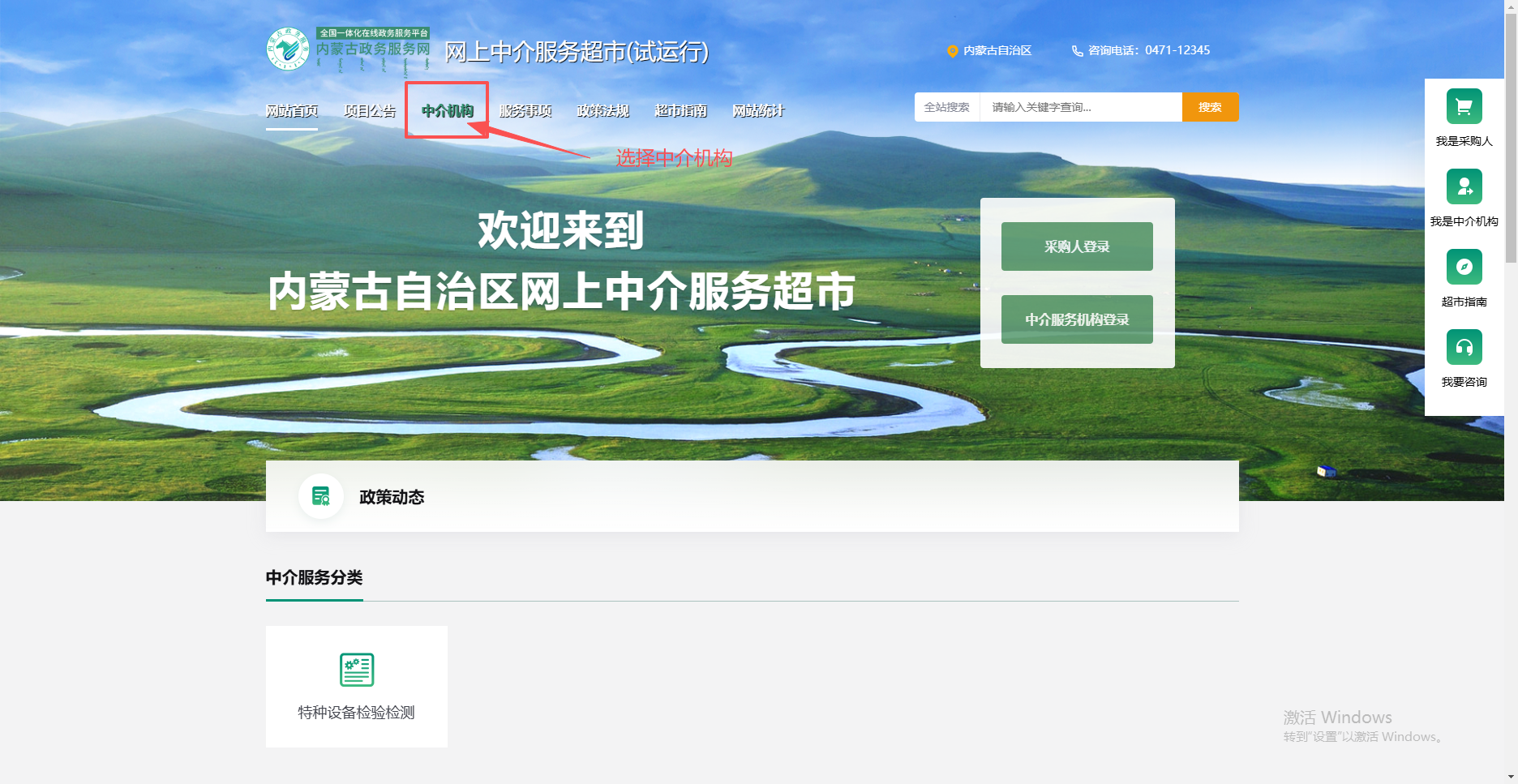Screen dimensions: 1518x784
Task: Open the 服务事项 navigation item
Action: 525,111
